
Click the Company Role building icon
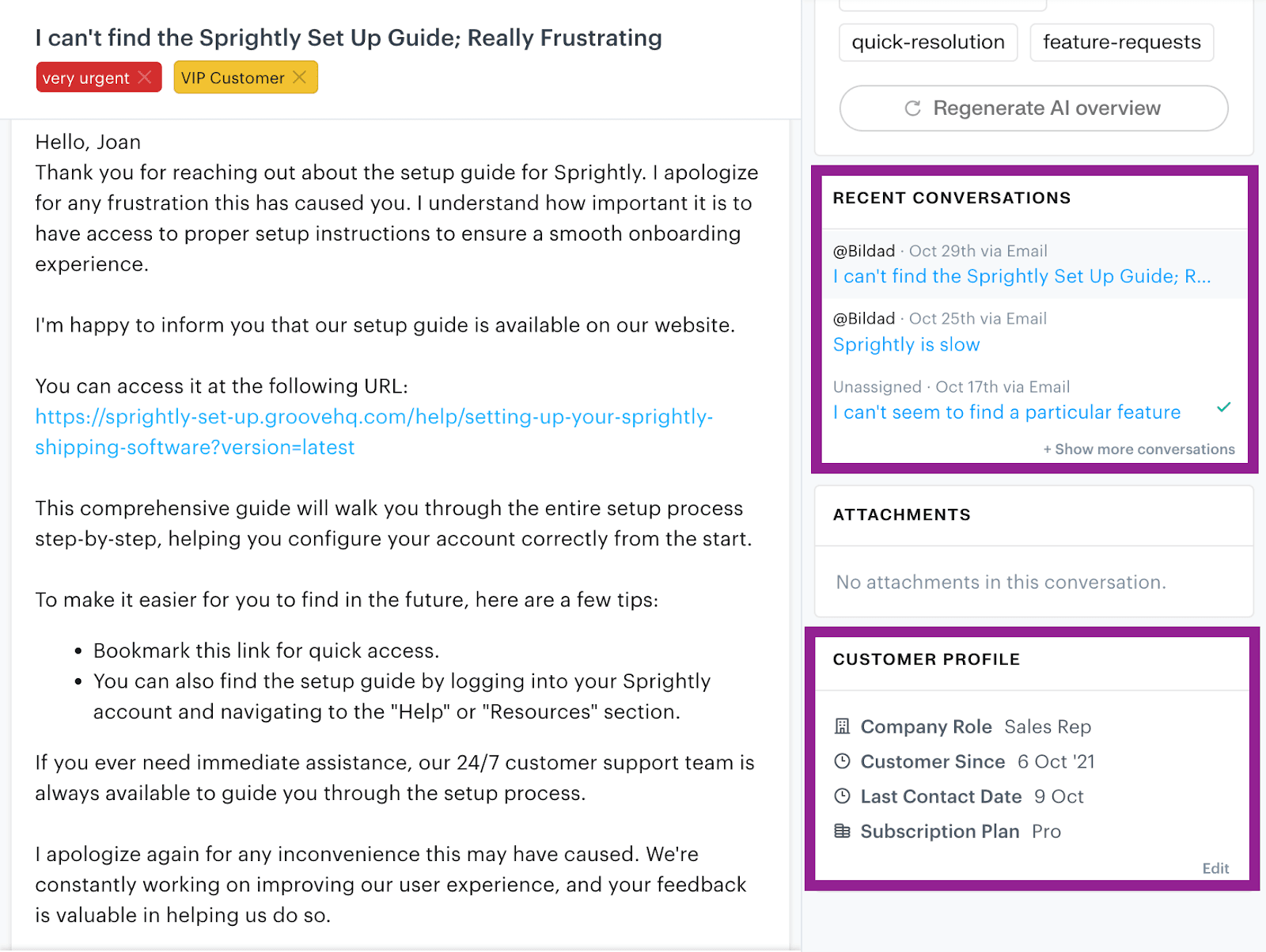842,726
